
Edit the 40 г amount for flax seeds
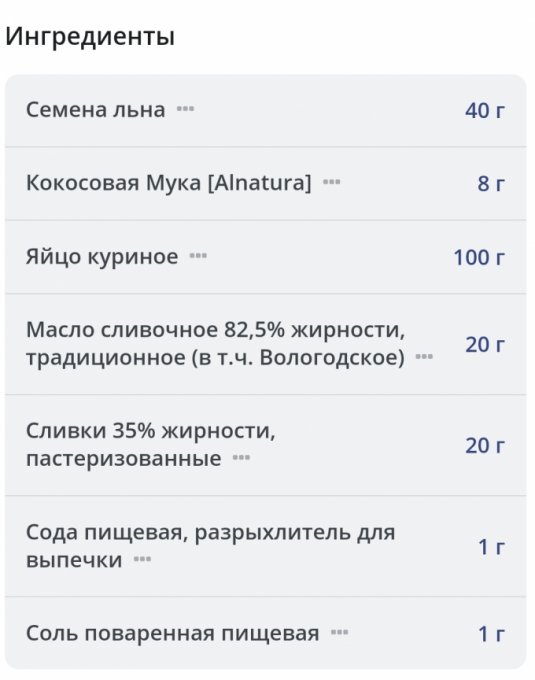point(485,110)
